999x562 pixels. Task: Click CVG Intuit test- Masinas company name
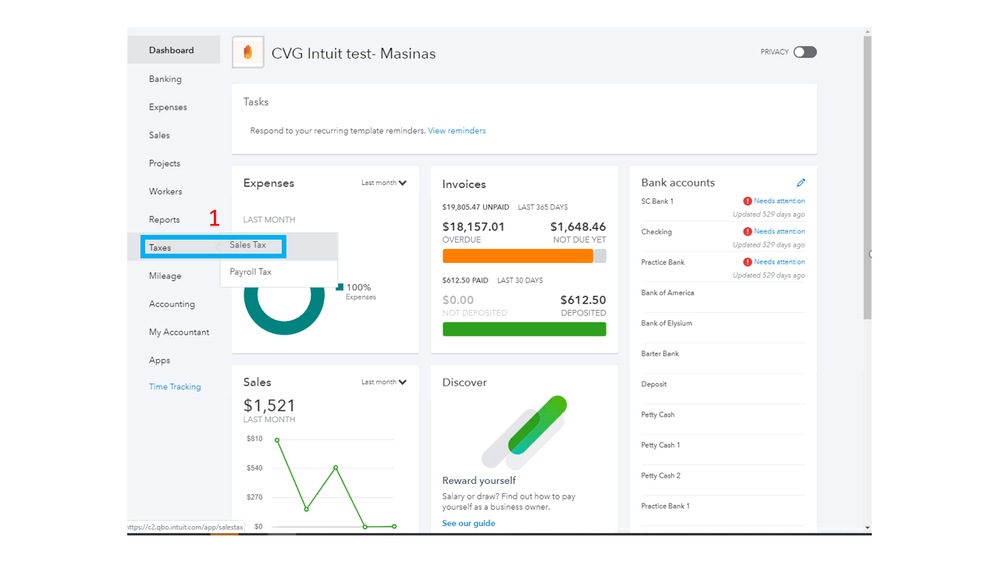pos(354,54)
